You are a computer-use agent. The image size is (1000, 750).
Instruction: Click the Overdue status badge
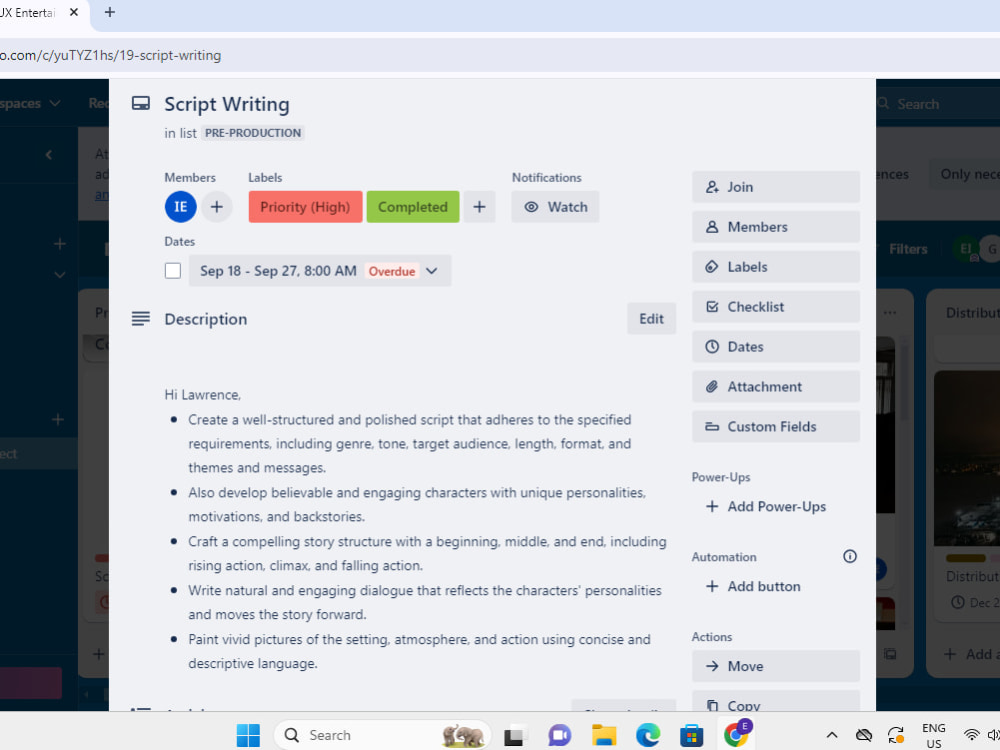(x=392, y=271)
